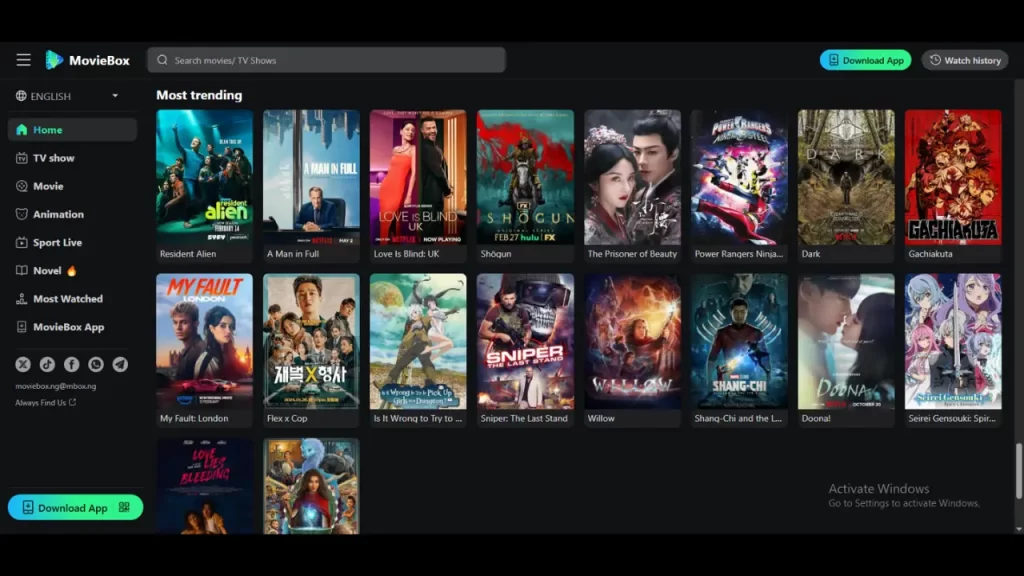This screenshot has height=576, width=1024.
Task: Click the clock icon in Watch history
Action: (935, 60)
